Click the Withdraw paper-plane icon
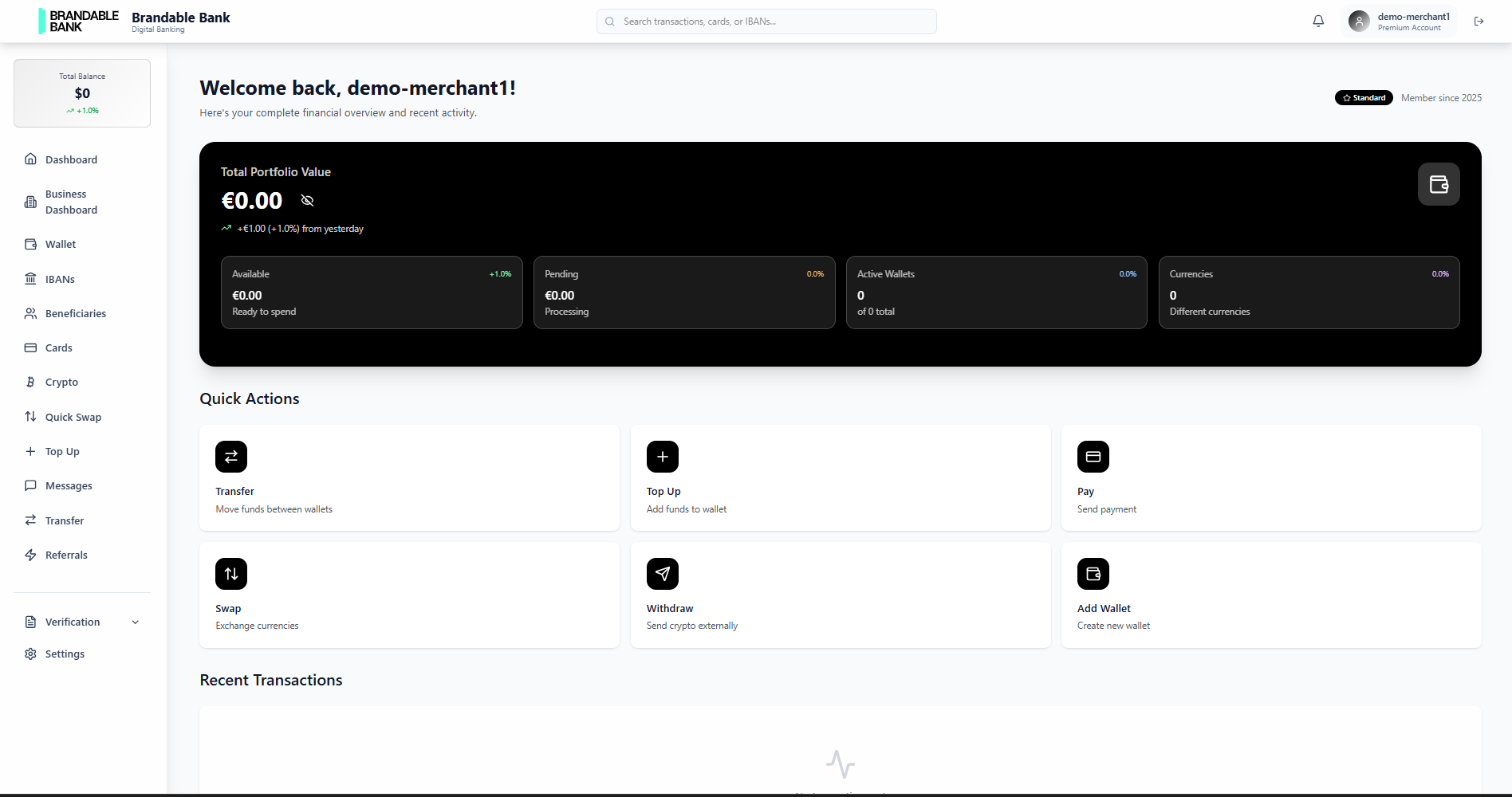Screen dimensions: 1512x797 coord(662,574)
